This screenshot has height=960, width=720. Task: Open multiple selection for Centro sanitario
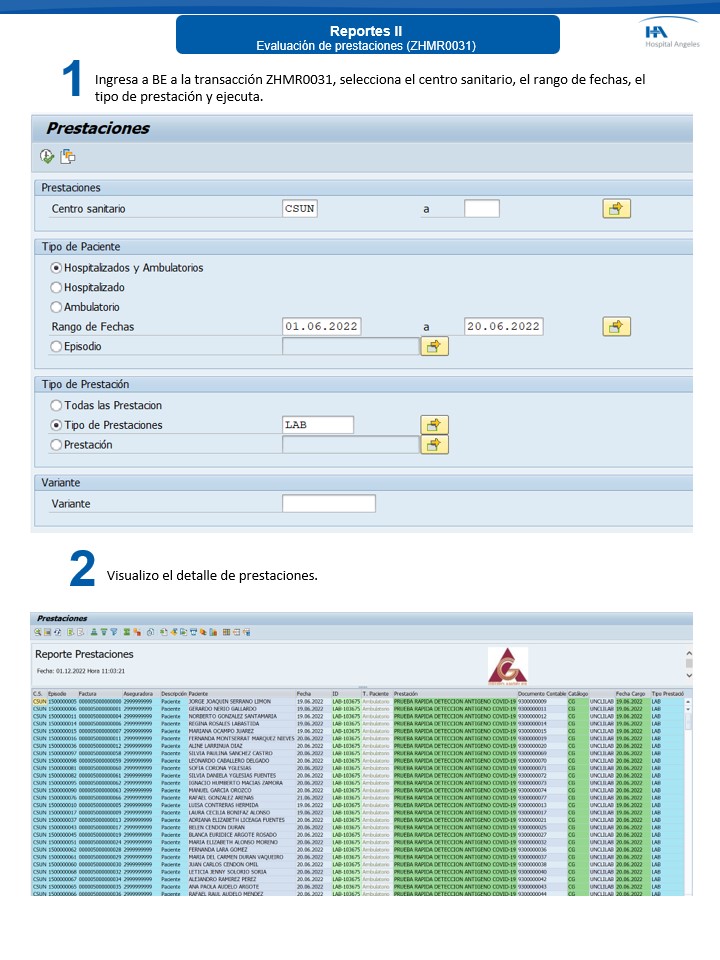[616, 208]
